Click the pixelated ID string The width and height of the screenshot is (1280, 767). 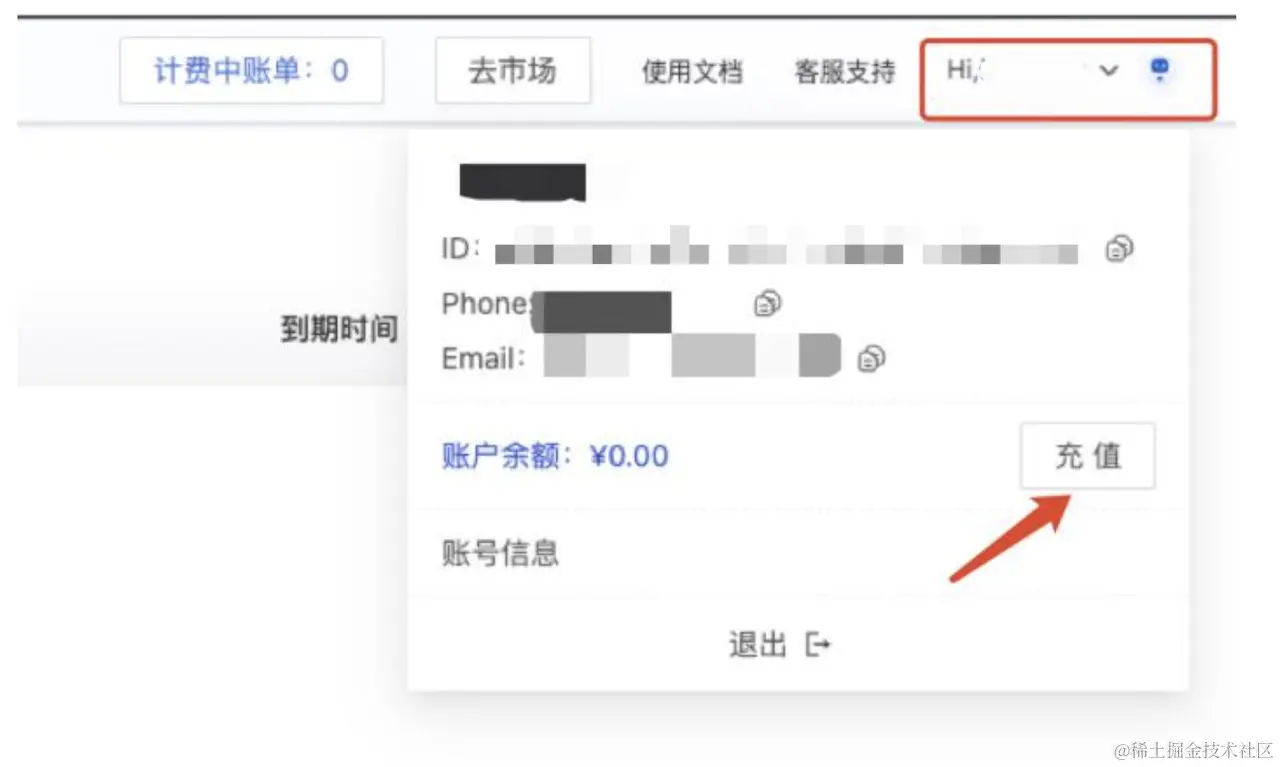click(787, 250)
